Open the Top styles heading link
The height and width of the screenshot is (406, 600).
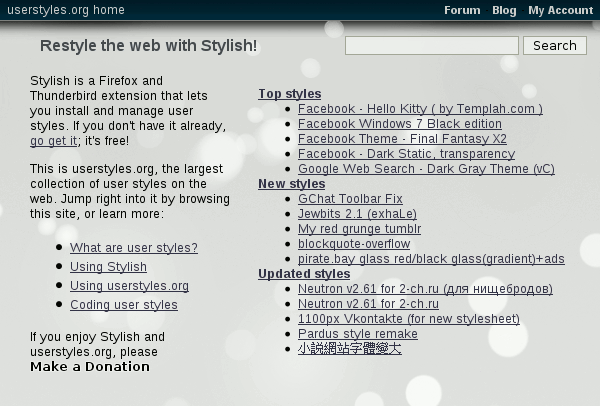coord(290,94)
